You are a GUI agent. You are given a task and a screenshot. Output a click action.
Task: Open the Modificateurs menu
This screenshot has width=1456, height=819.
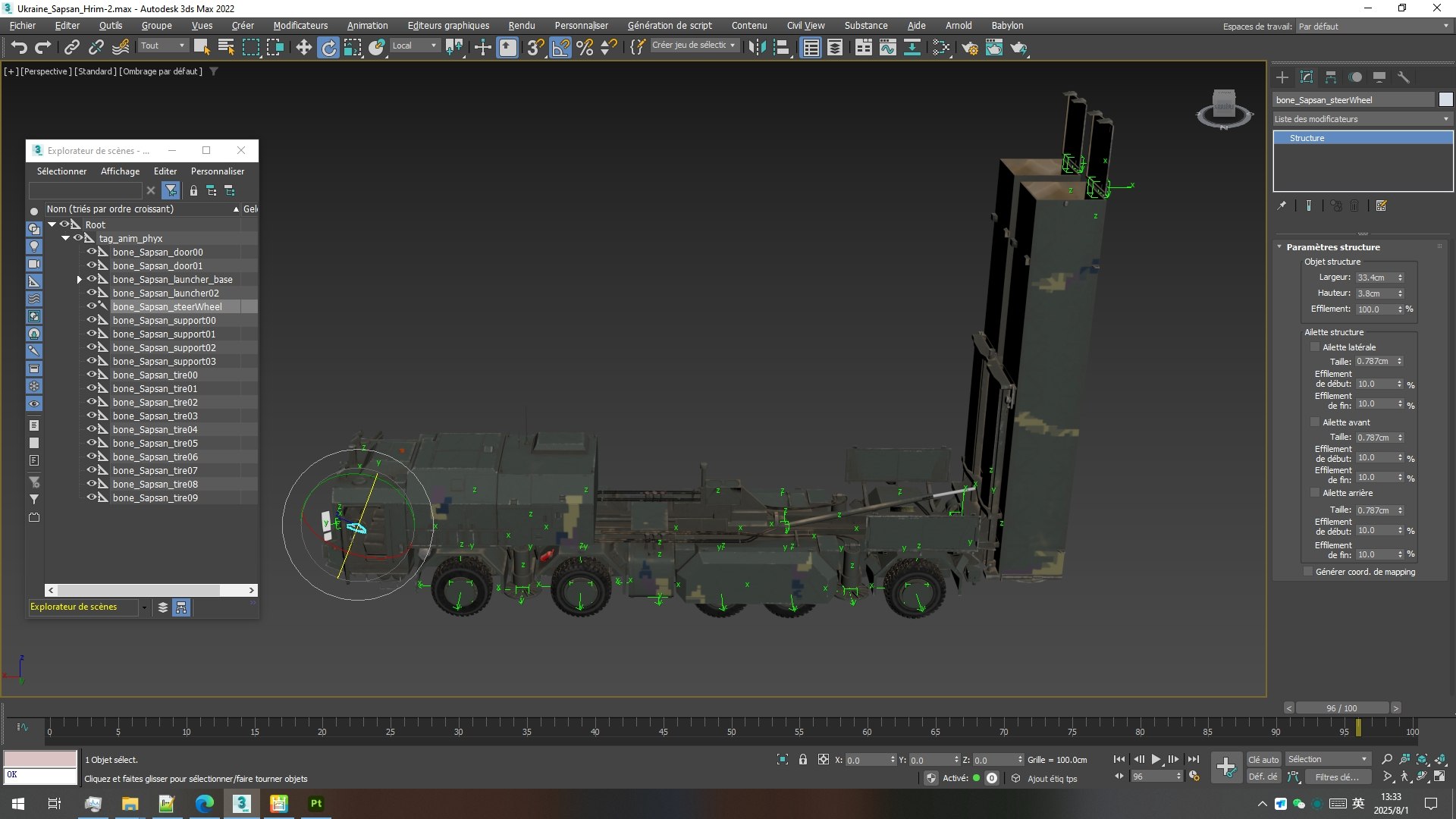(300, 25)
